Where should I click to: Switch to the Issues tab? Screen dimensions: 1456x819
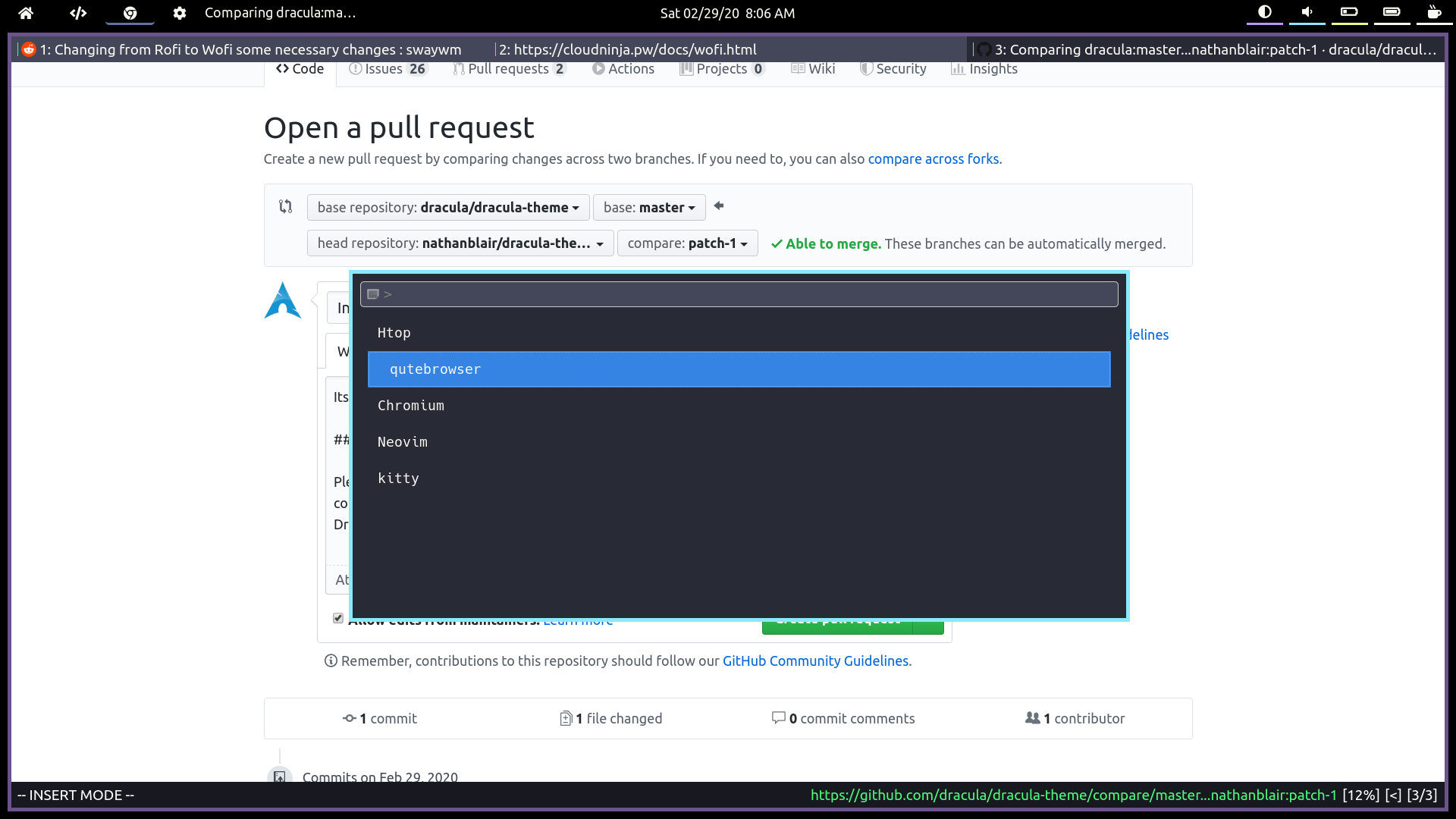point(388,68)
